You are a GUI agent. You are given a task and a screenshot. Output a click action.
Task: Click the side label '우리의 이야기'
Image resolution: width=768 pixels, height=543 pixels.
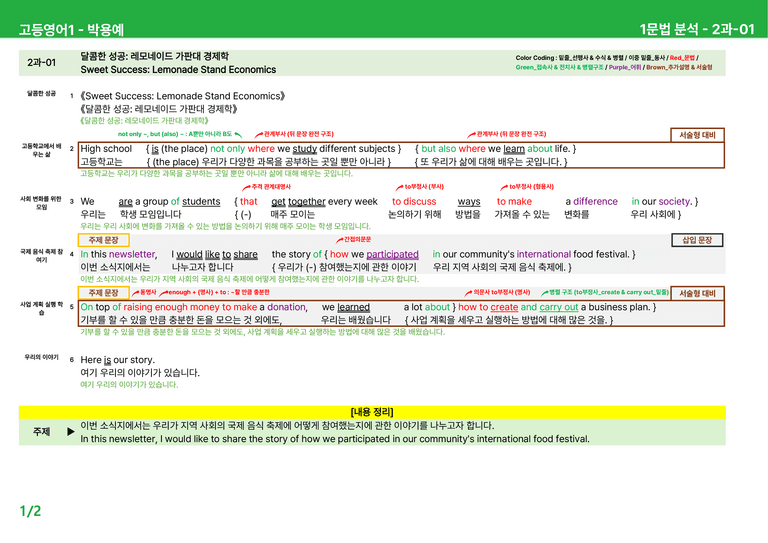(41, 357)
